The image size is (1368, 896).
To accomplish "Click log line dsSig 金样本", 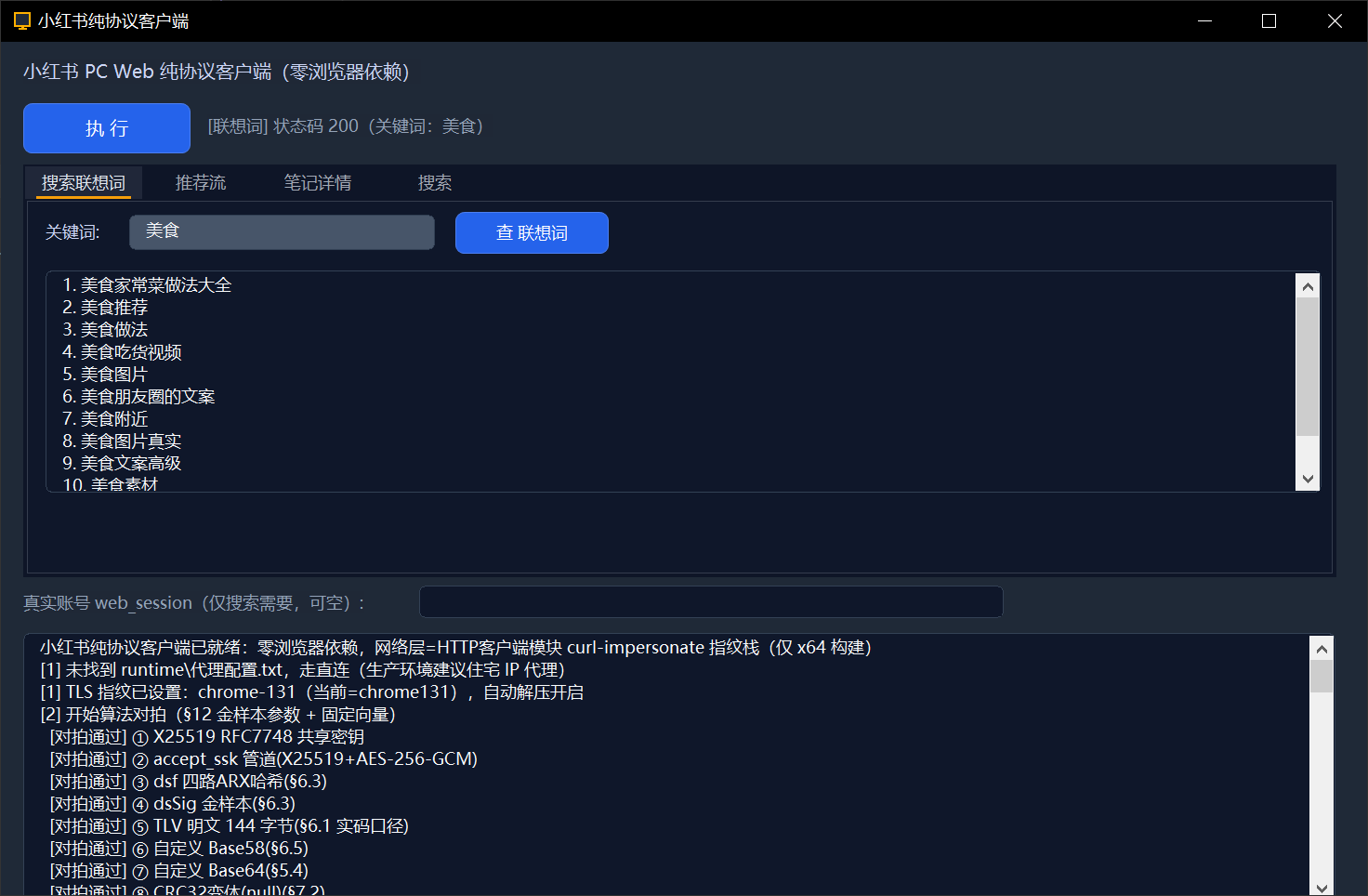I will click(x=172, y=804).
